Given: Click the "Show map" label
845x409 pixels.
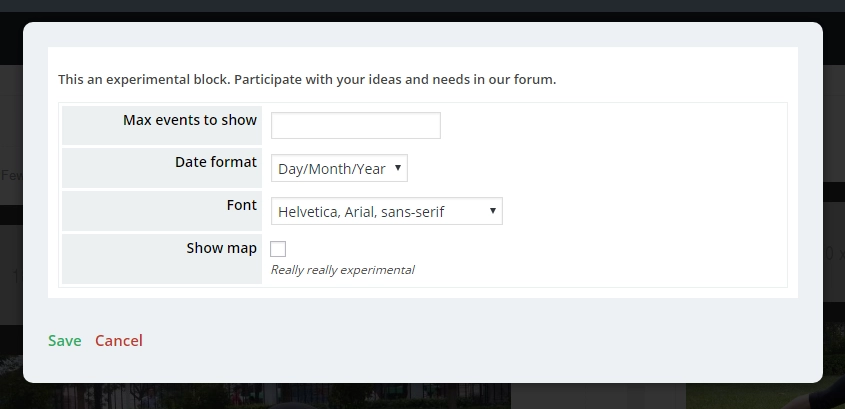Looking at the screenshot, I should (x=221, y=248).
